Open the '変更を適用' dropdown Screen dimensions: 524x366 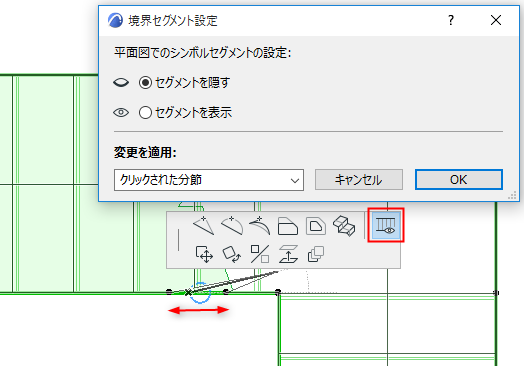209,180
